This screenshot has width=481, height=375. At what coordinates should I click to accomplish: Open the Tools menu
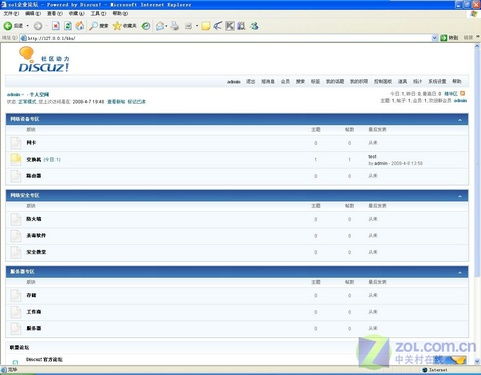(98, 14)
